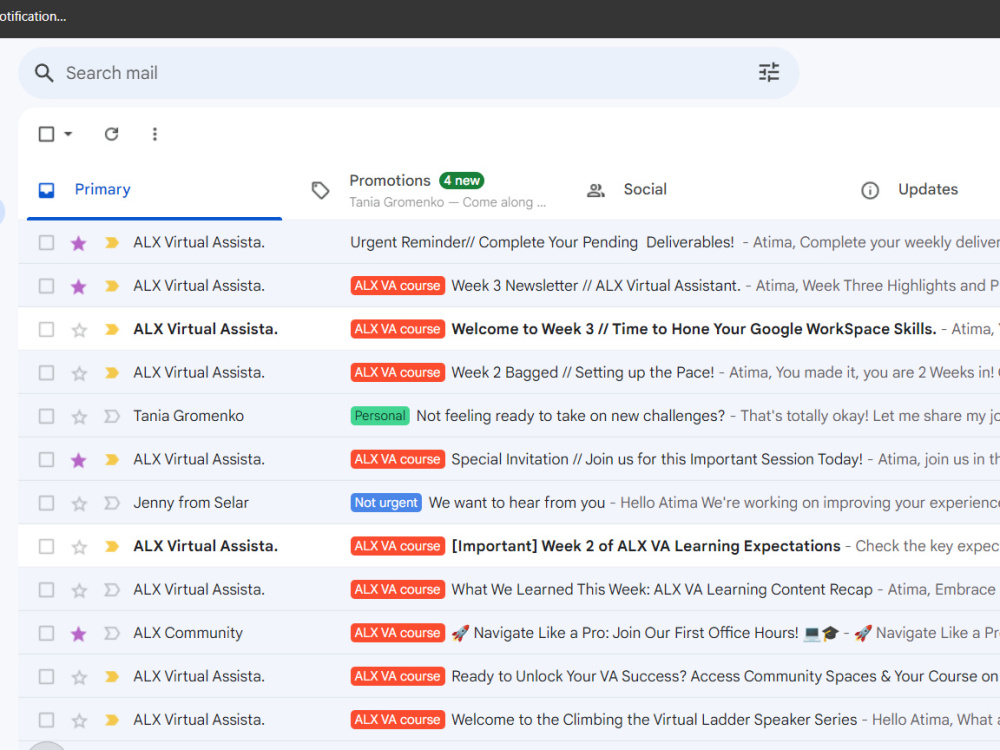
Task: Click ALX VA course label on Week 3 Newsletter
Action: pos(397,286)
